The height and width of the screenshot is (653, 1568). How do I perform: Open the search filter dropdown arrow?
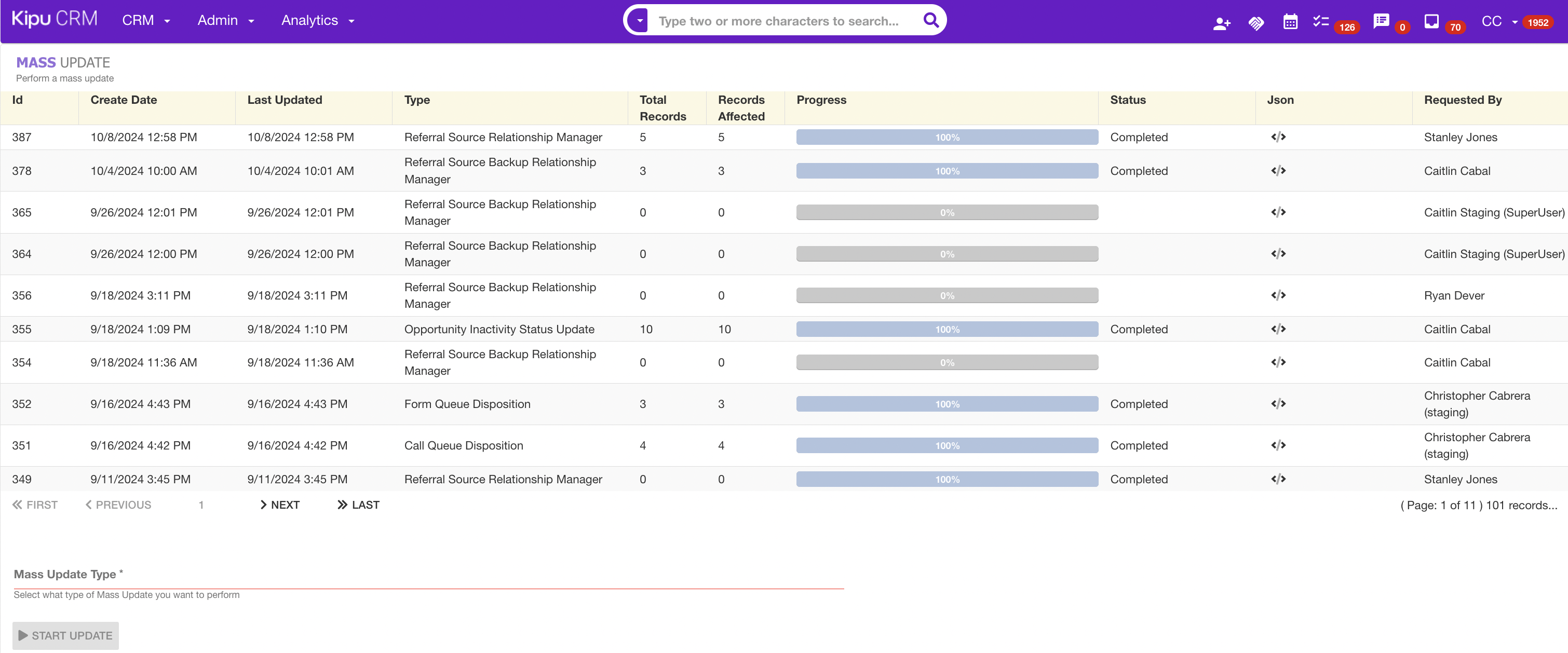point(639,21)
